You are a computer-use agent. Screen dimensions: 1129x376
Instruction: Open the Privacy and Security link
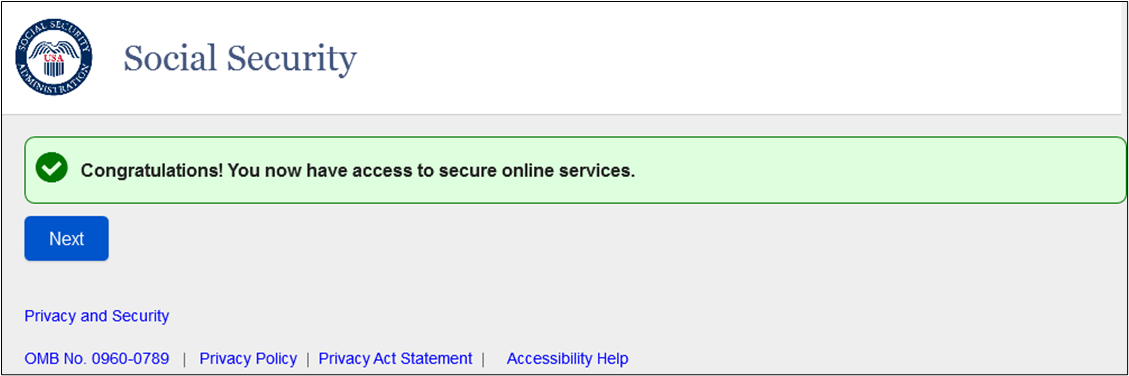pos(96,315)
